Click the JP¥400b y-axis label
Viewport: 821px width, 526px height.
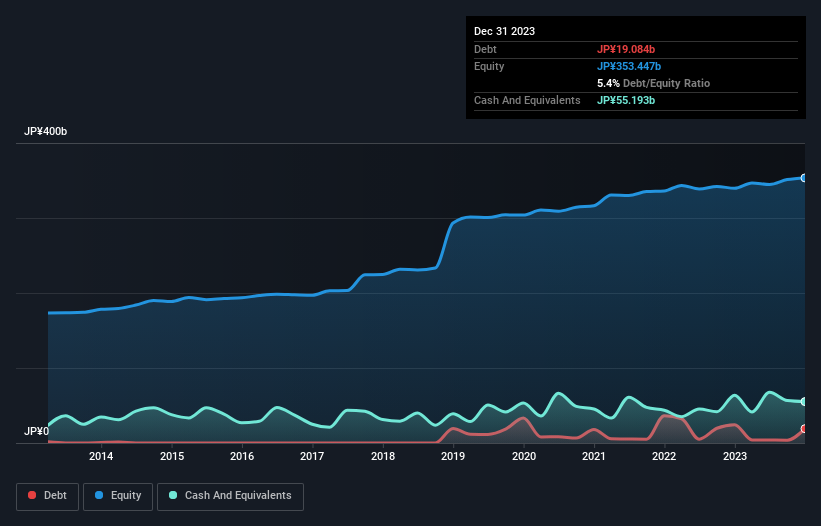(x=46, y=132)
